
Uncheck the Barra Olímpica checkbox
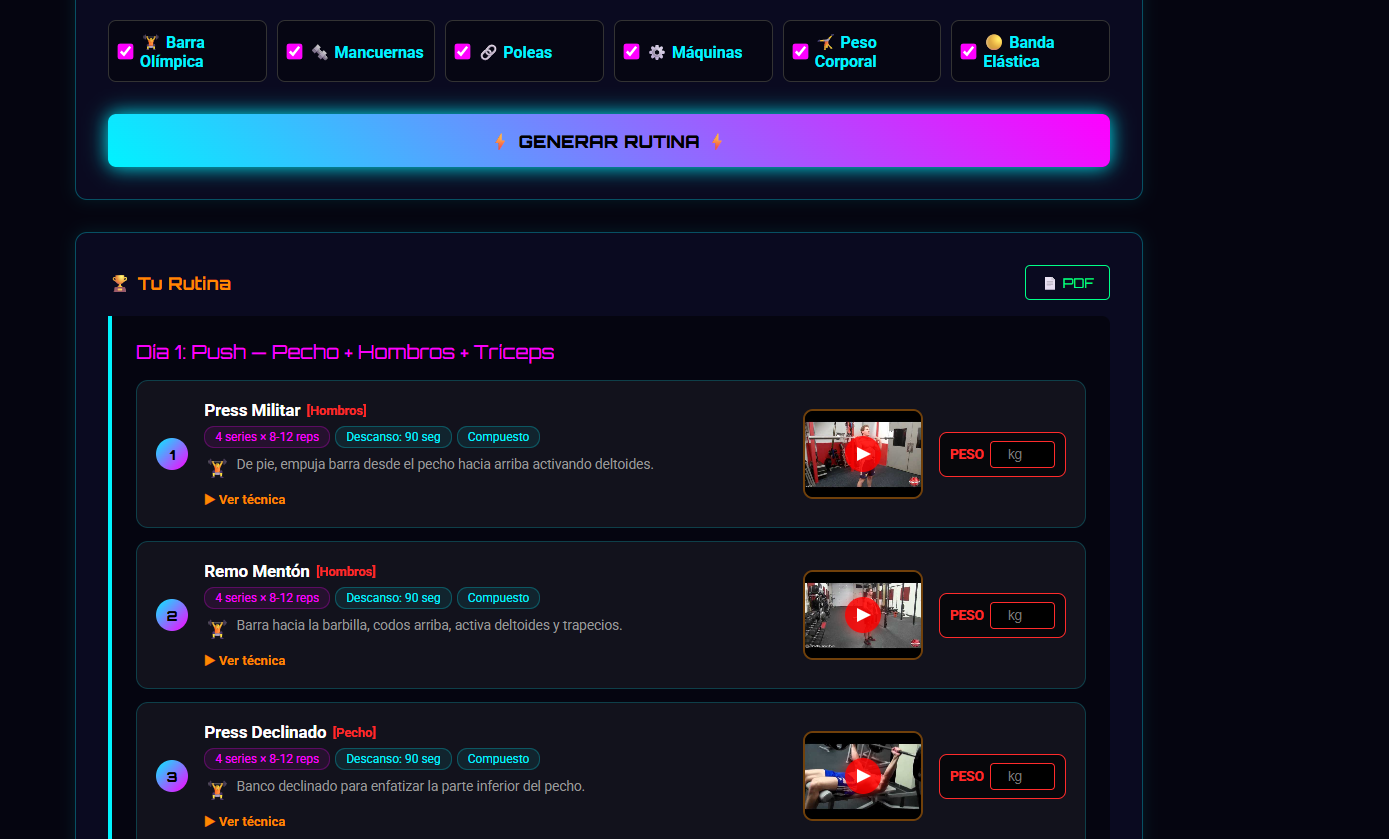coord(125,52)
